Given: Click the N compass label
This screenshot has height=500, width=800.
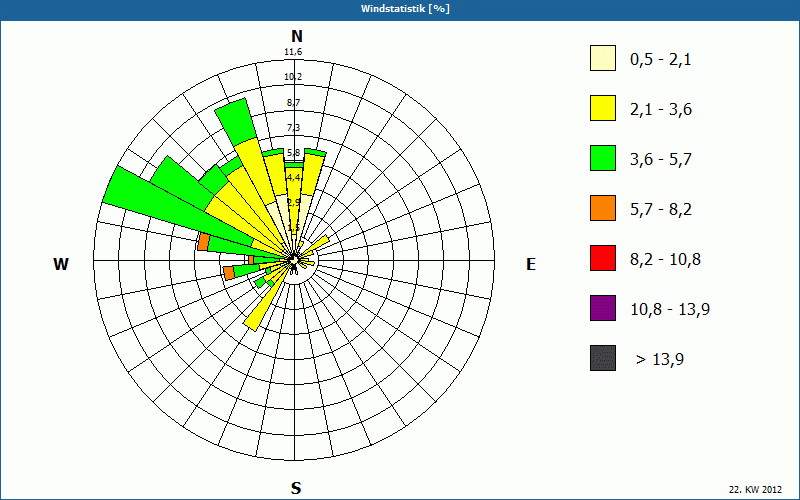Looking at the screenshot, I should [296, 36].
